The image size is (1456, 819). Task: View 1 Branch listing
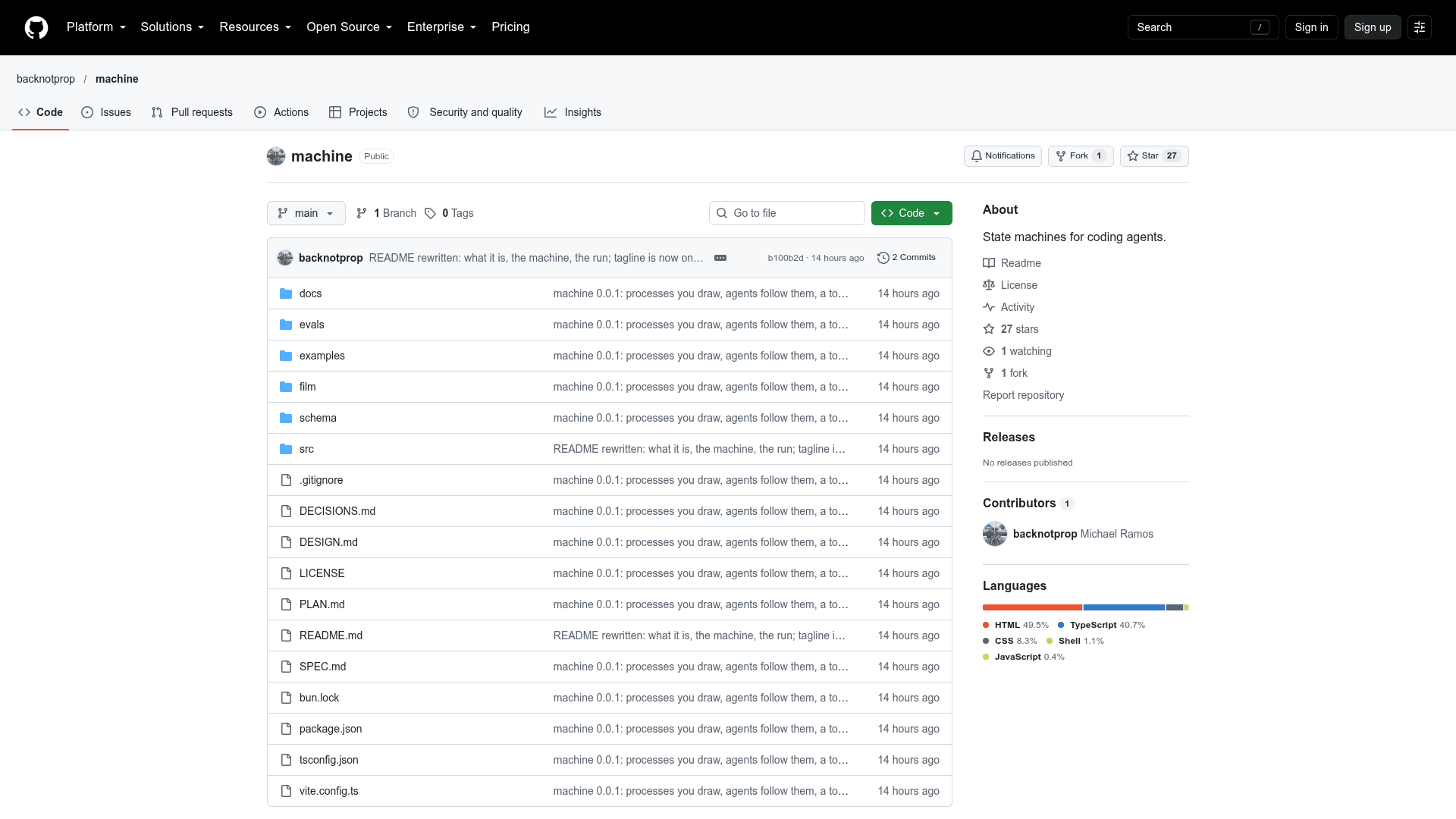[386, 213]
